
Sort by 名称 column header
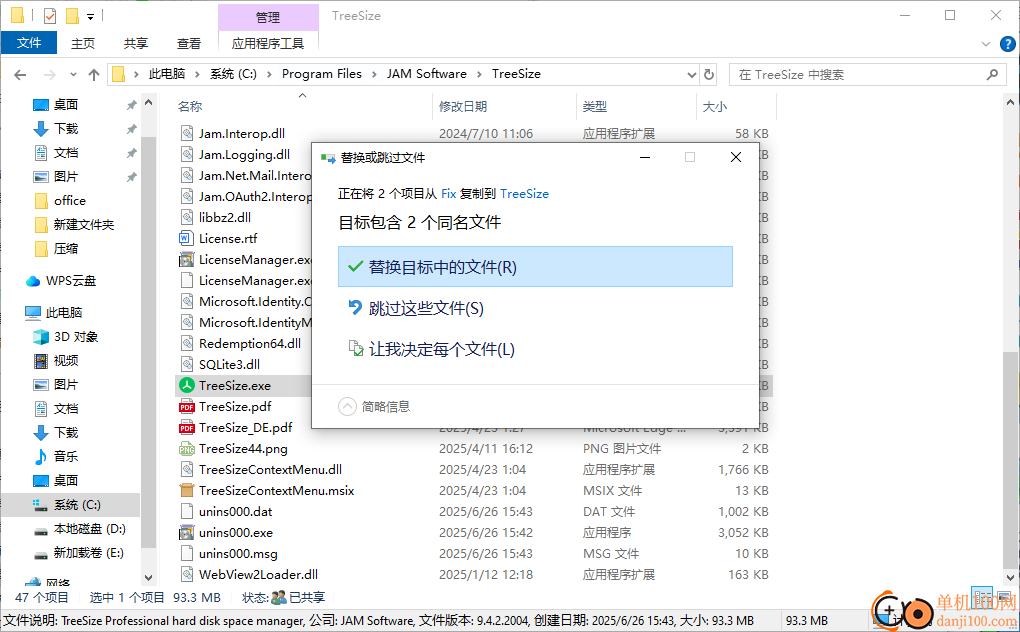click(x=190, y=107)
